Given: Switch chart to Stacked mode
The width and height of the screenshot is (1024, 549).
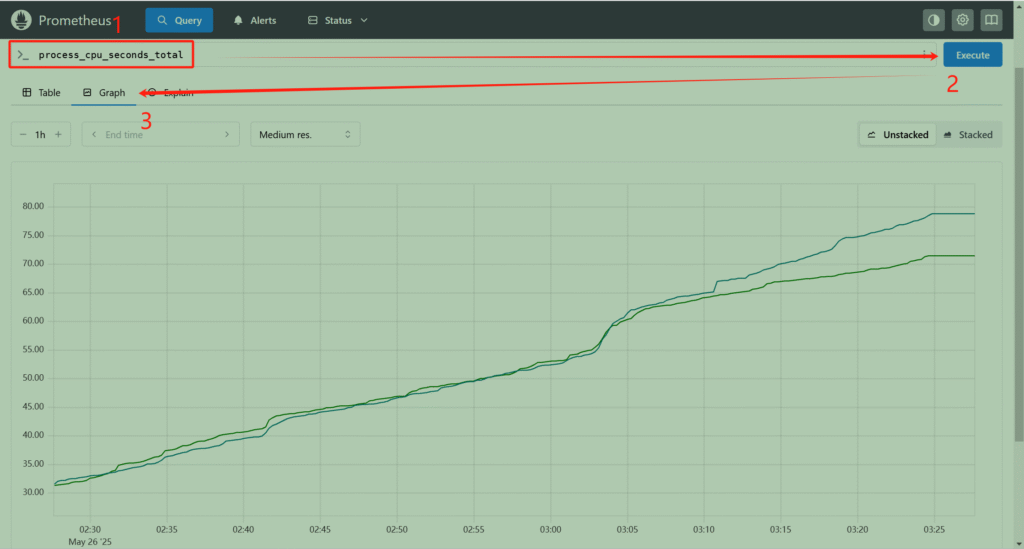Looking at the screenshot, I should pyautogui.click(x=967, y=134).
